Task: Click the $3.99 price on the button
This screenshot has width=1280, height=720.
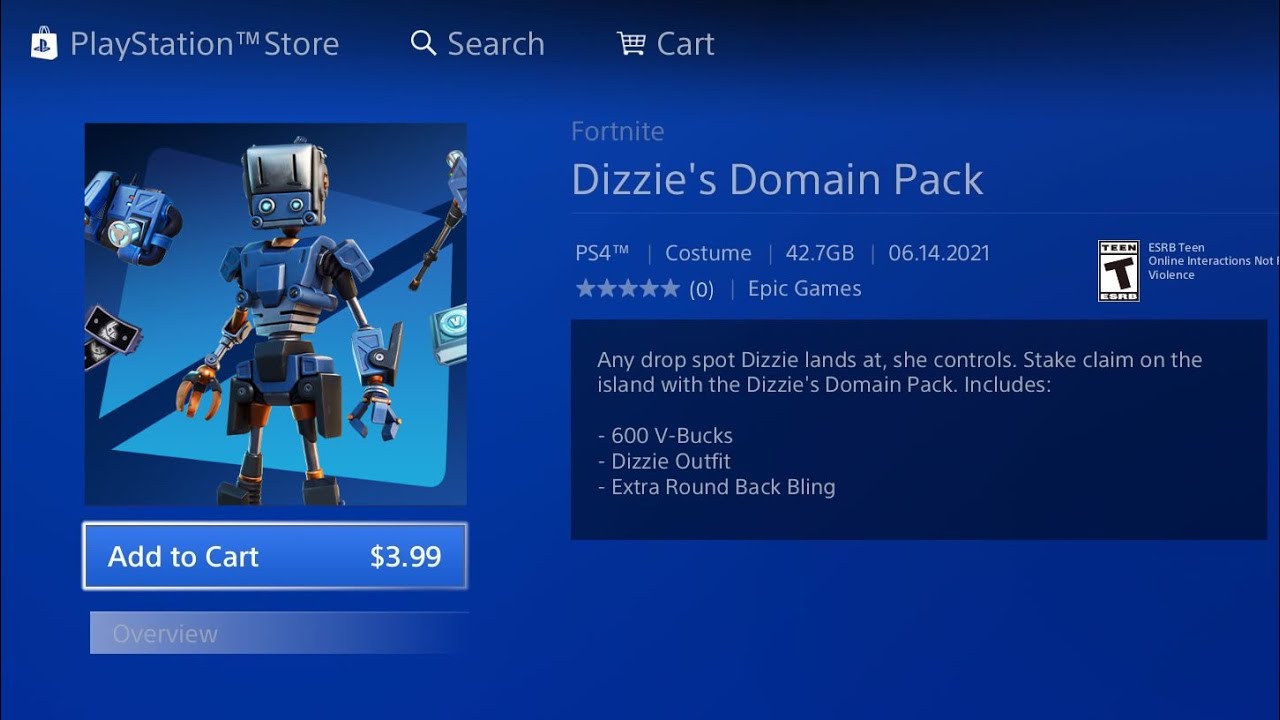Action: pos(405,557)
